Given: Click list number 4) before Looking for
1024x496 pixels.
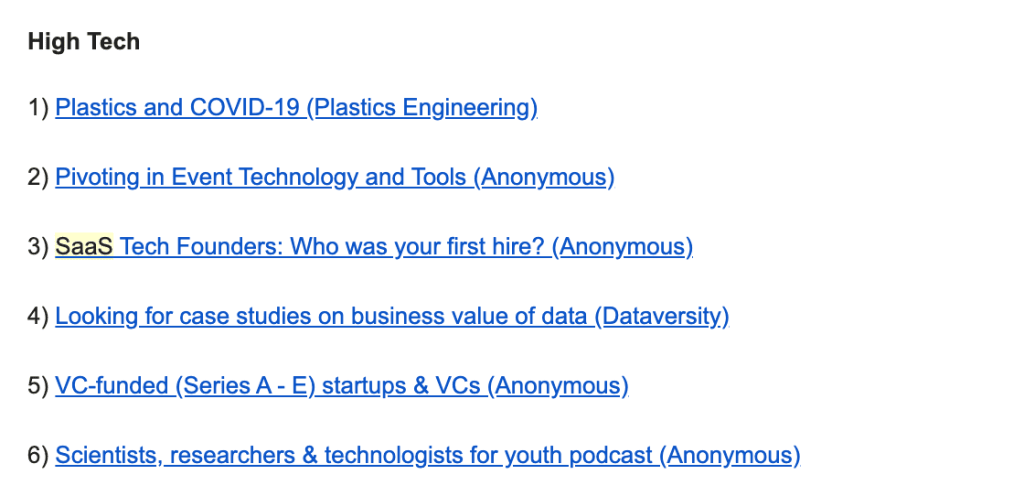Looking at the screenshot, I should pyautogui.click(x=39, y=316).
